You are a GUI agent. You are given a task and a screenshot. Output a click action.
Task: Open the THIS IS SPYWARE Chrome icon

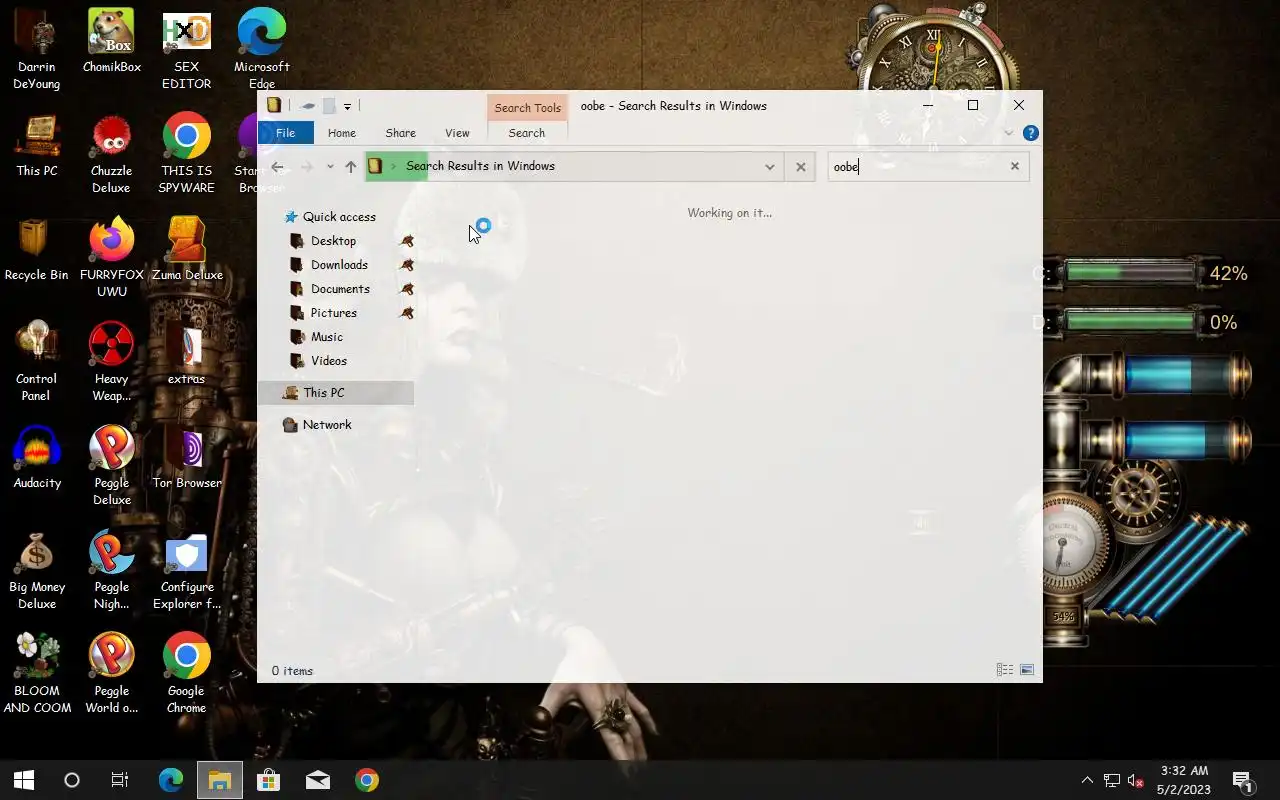pyautogui.click(x=187, y=154)
